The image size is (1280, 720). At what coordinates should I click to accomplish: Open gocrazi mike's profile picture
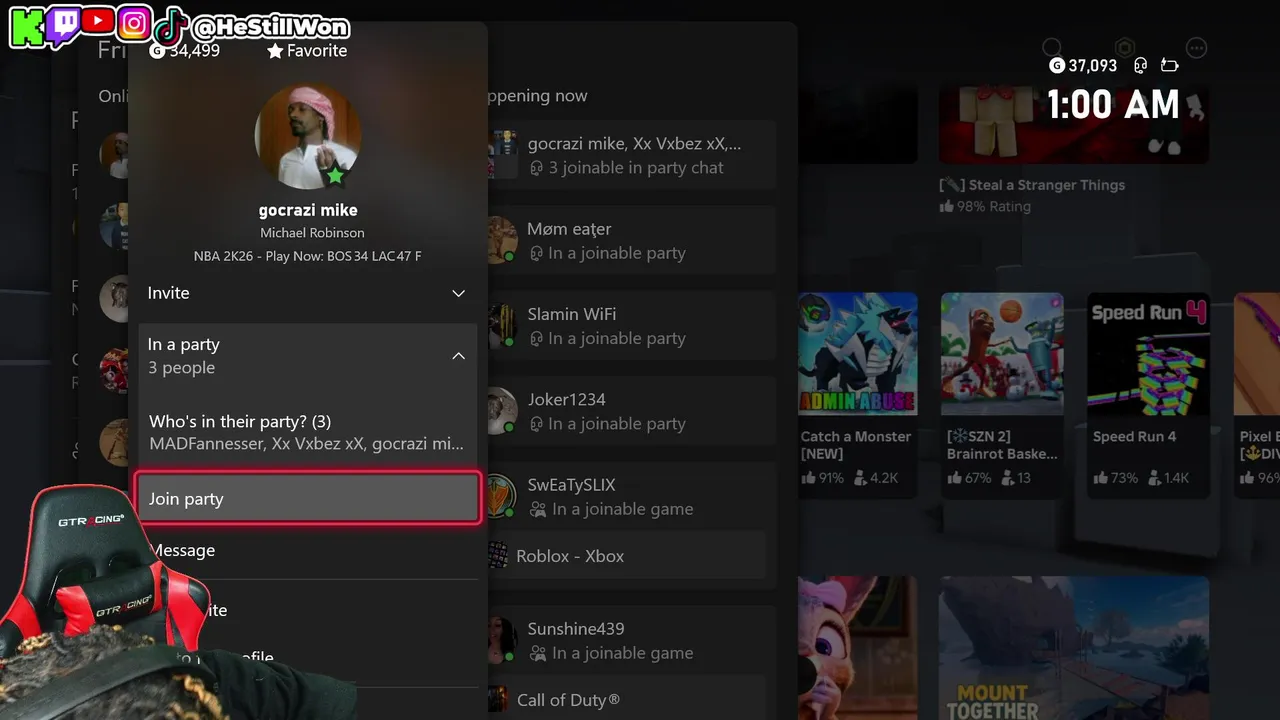coord(308,137)
